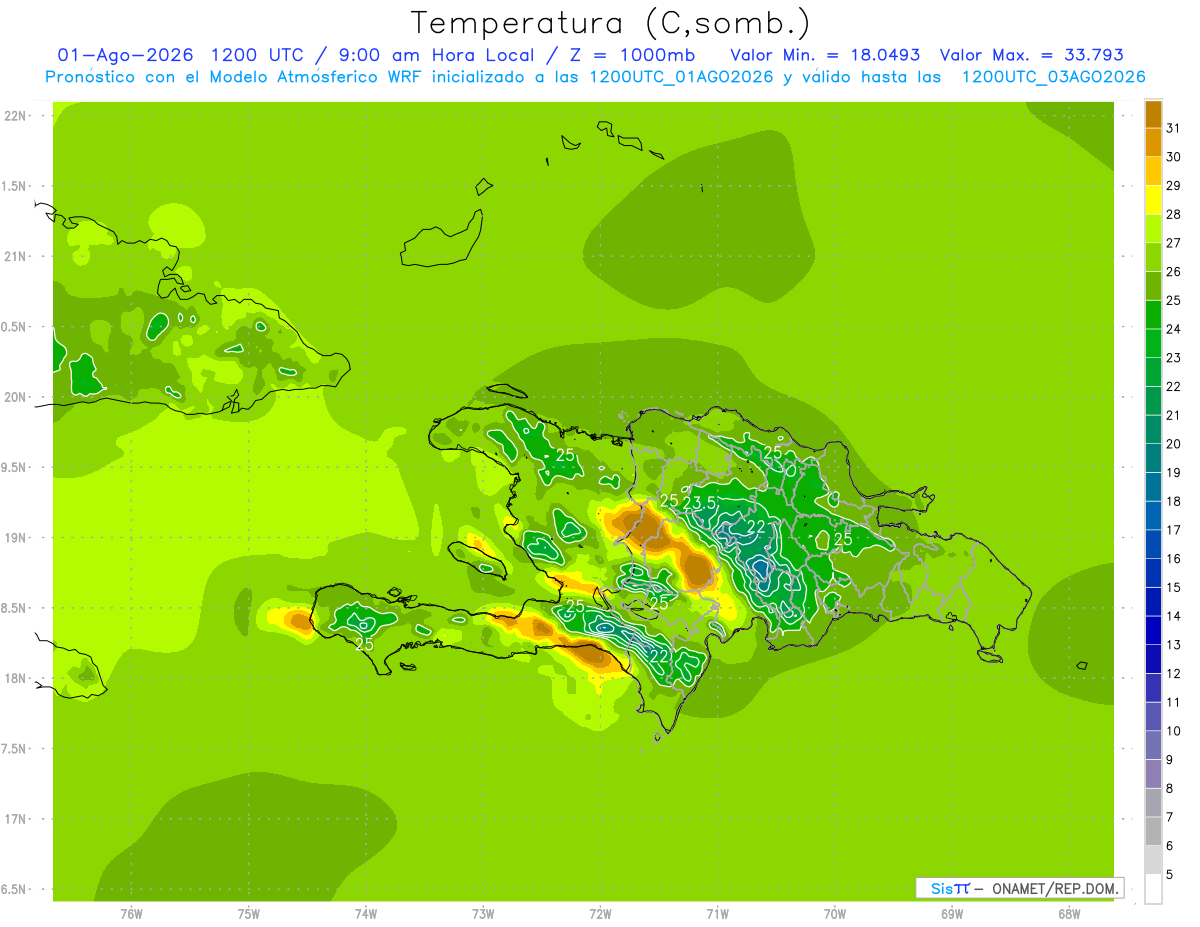The width and height of the screenshot is (1200, 927).
Task: Click the '22N' latitude axis label
Action: point(16,116)
